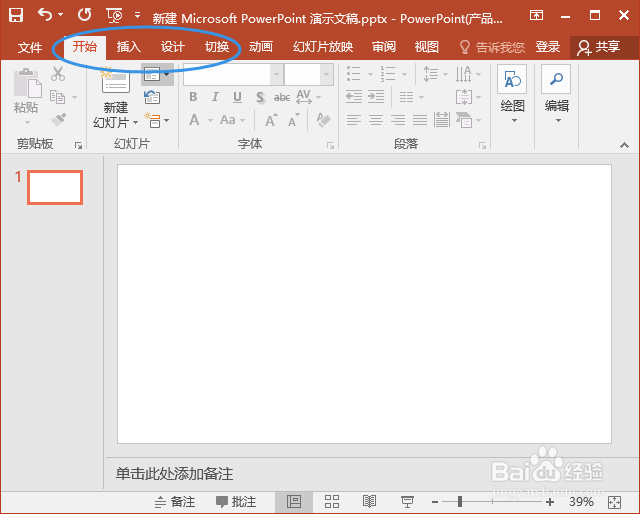Clear all formatting with eraser icon
This screenshot has height=514, width=640.
click(323, 120)
